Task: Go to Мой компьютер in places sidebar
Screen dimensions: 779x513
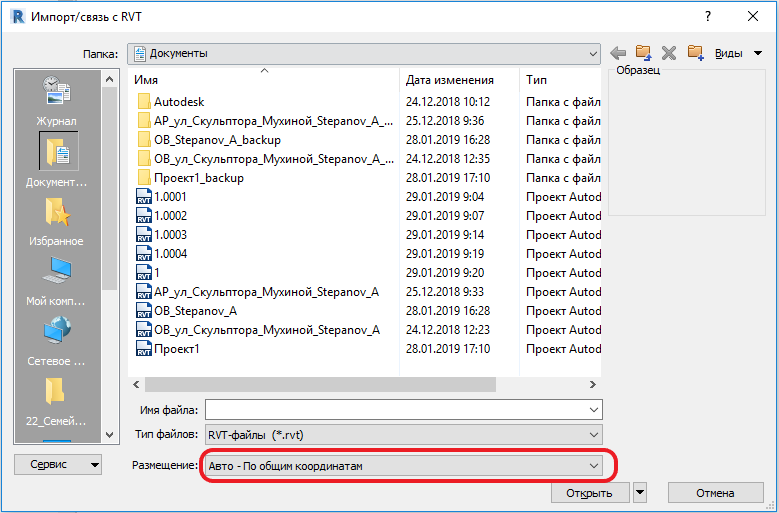Action: 56,281
